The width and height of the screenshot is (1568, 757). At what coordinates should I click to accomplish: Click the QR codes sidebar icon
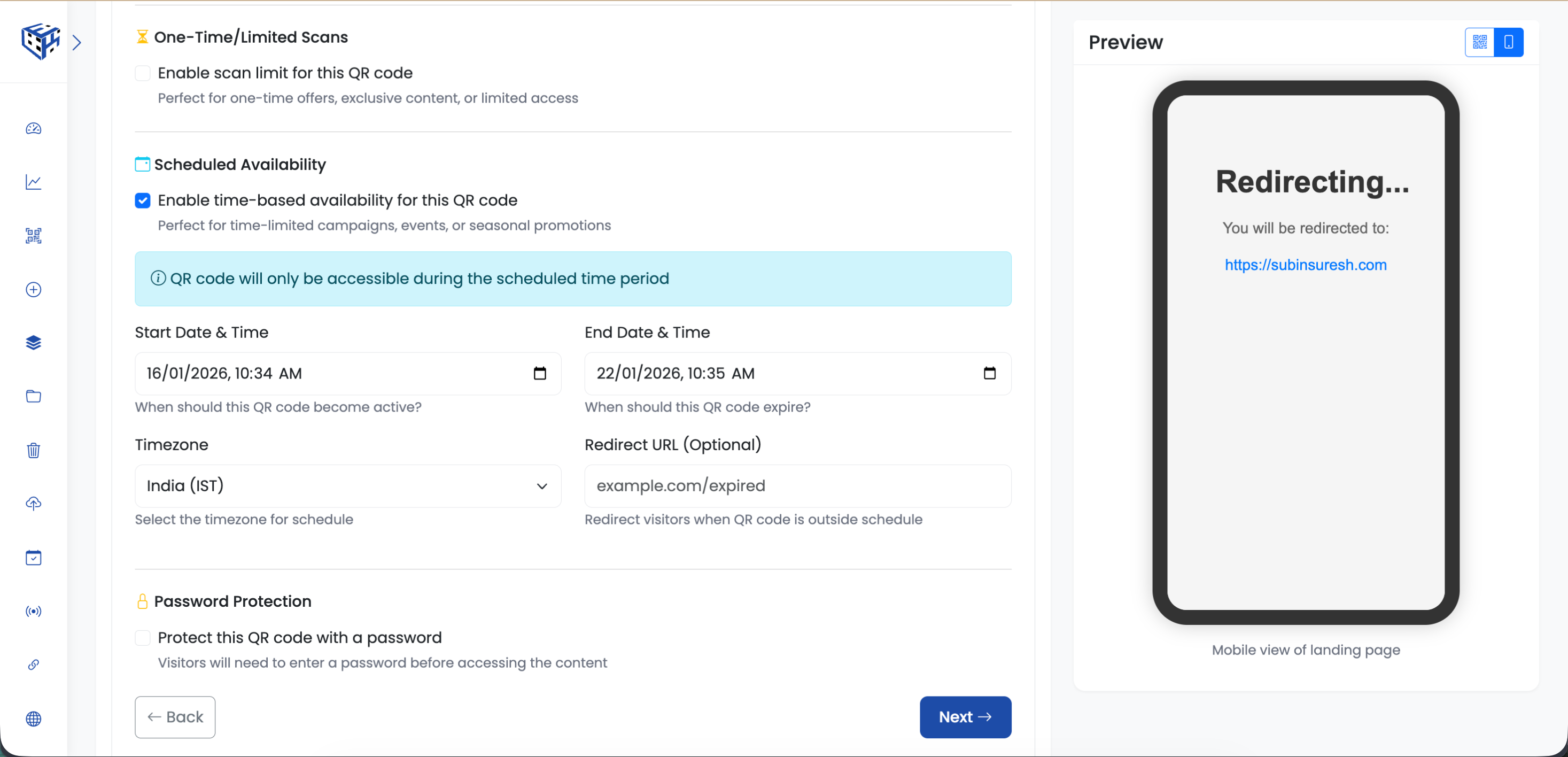coord(34,236)
